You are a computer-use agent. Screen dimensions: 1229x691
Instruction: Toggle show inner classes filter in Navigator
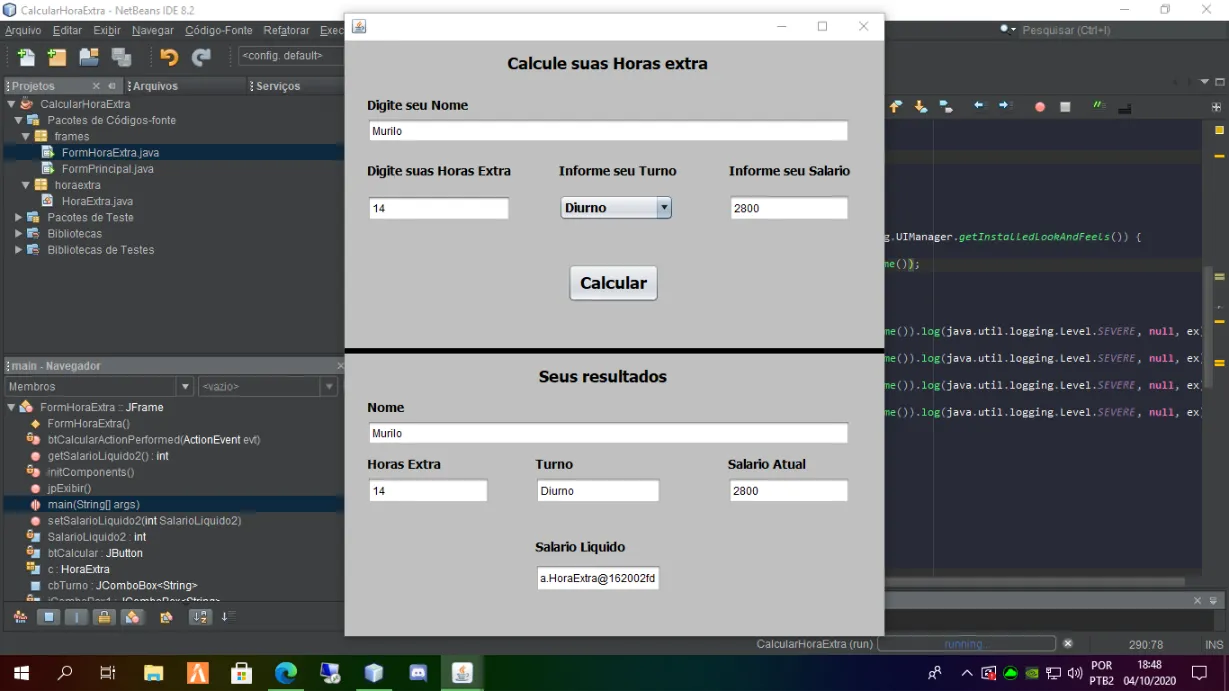tap(132, 617)
